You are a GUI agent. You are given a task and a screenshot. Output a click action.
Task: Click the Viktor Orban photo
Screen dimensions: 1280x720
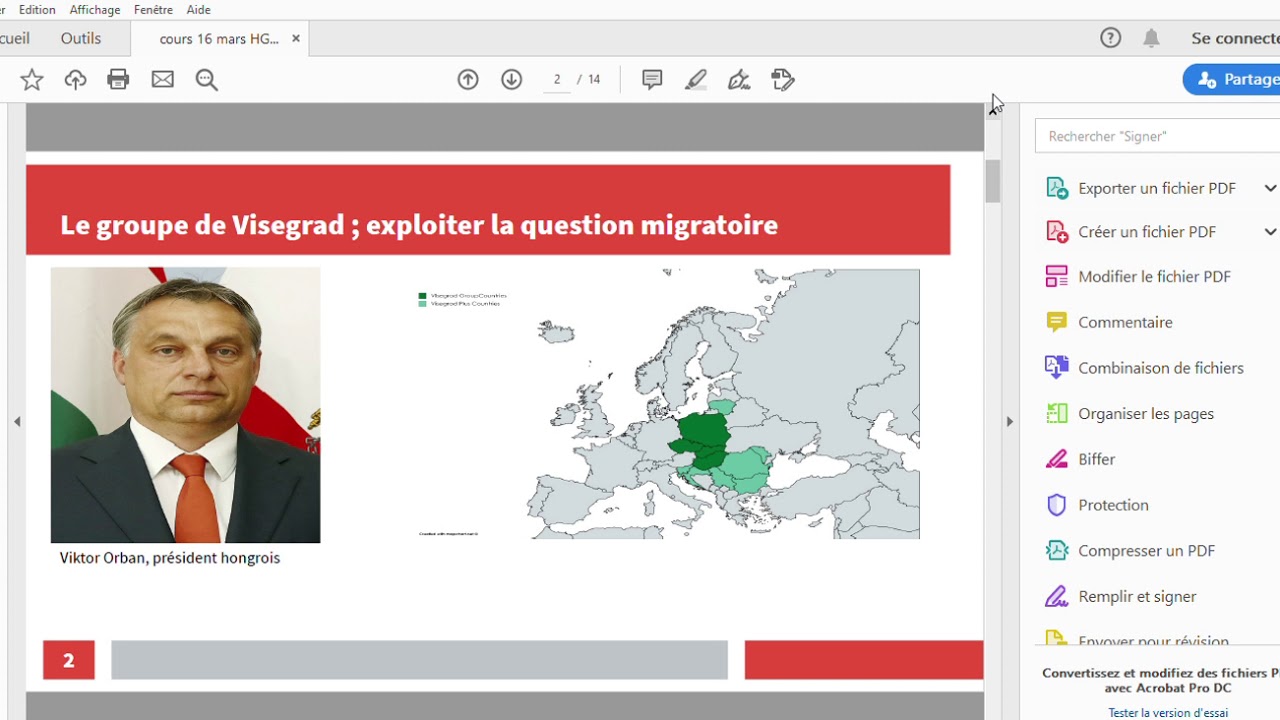click(x=185, y=405)
